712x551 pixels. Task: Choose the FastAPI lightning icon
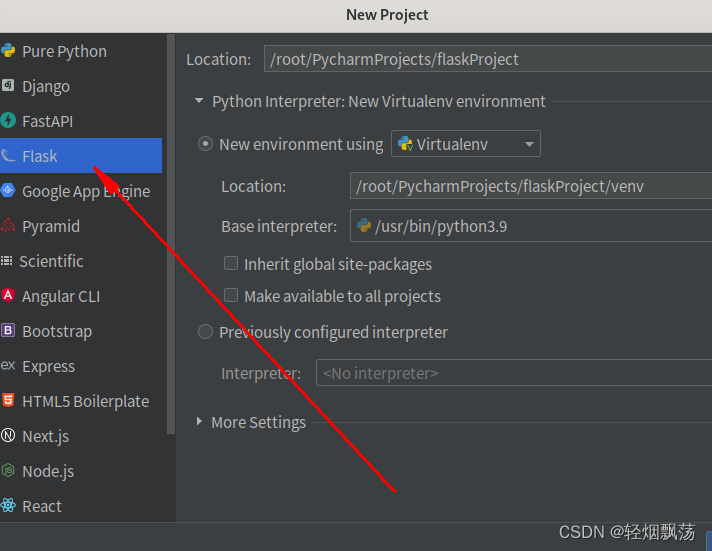point(8,120)
